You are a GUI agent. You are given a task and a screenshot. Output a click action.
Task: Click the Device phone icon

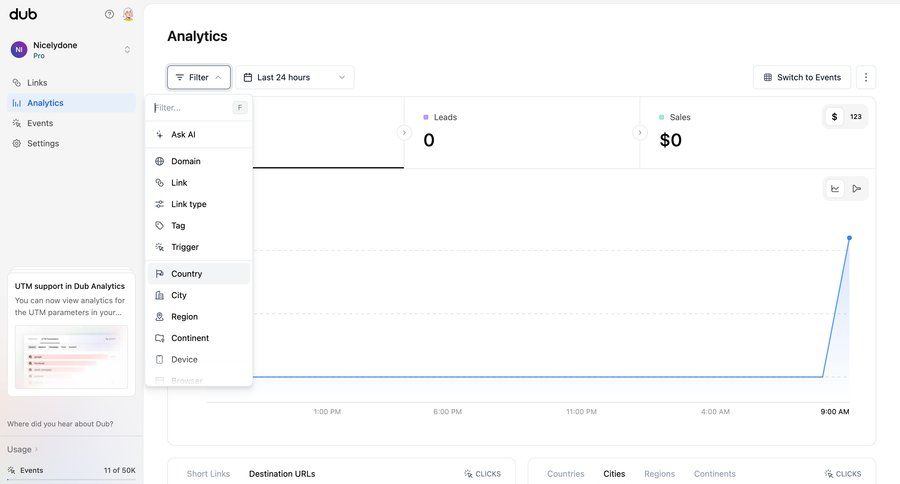[160, 359]
